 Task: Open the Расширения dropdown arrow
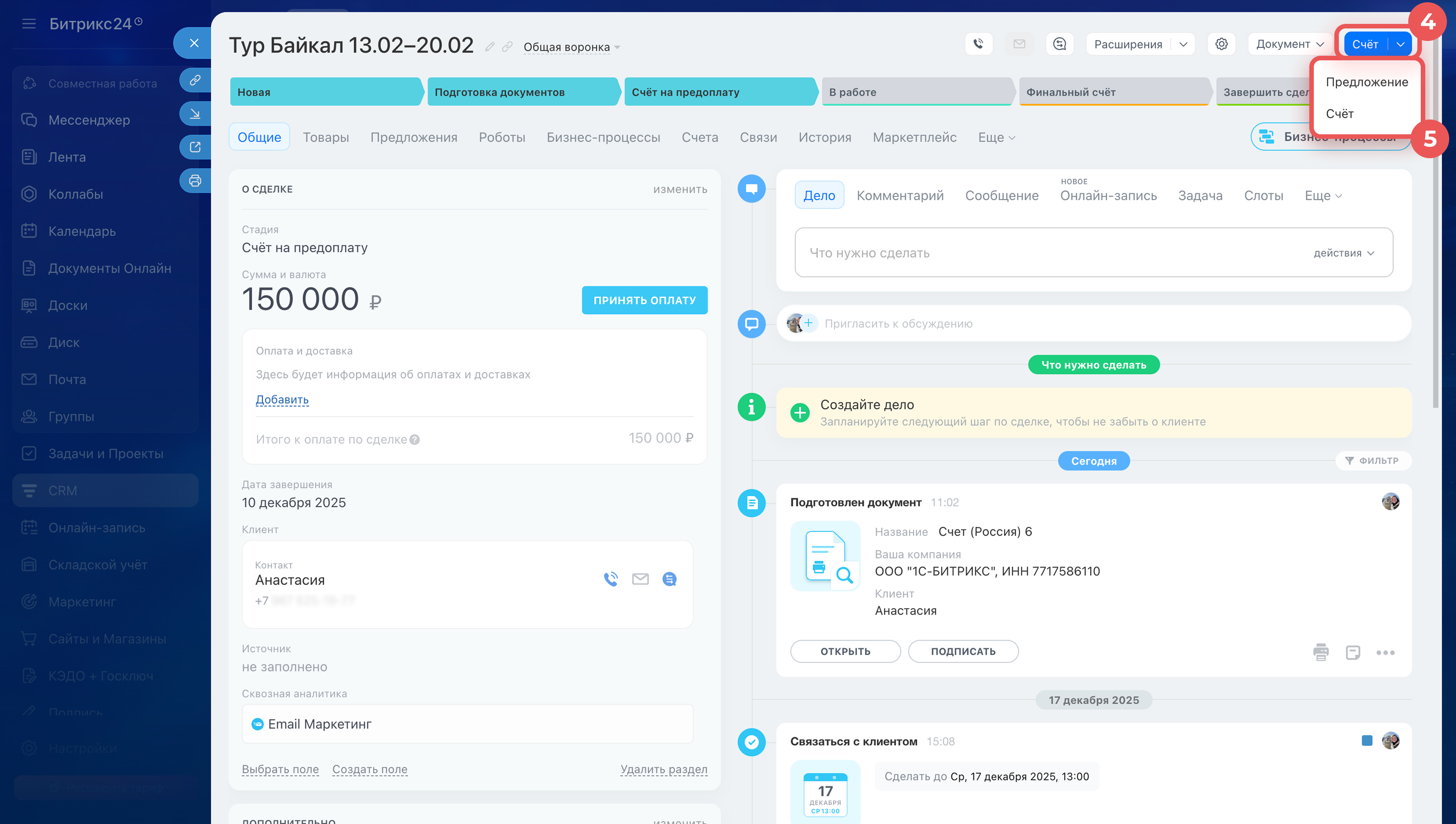tap(1183, 44)
